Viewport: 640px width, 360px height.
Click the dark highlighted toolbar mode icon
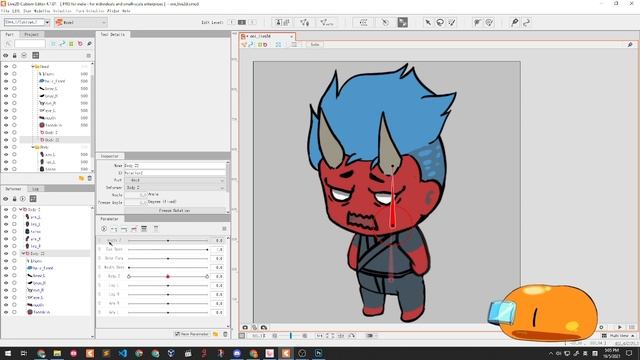click(402, 22)
